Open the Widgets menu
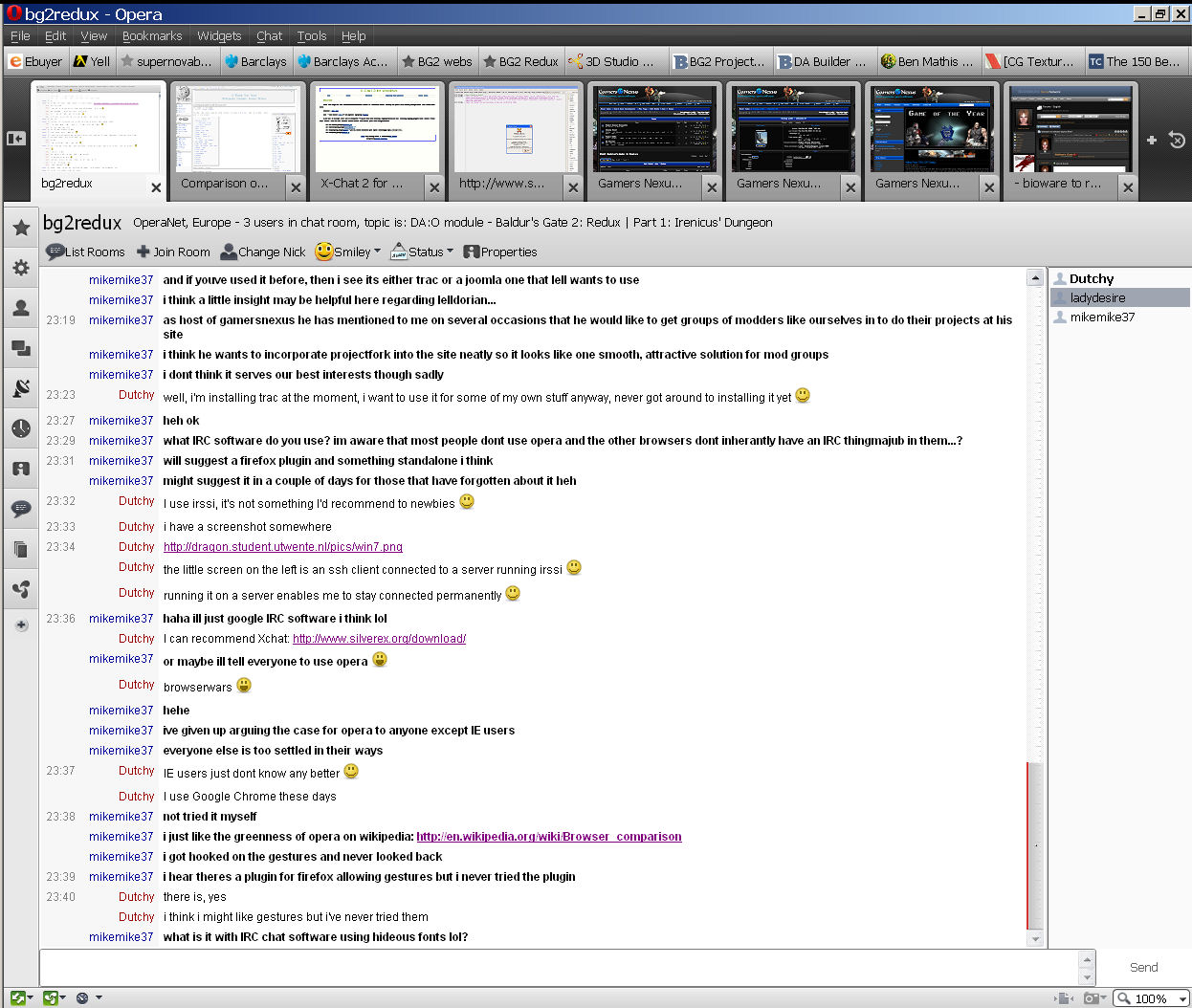 [x=219, y=36]
